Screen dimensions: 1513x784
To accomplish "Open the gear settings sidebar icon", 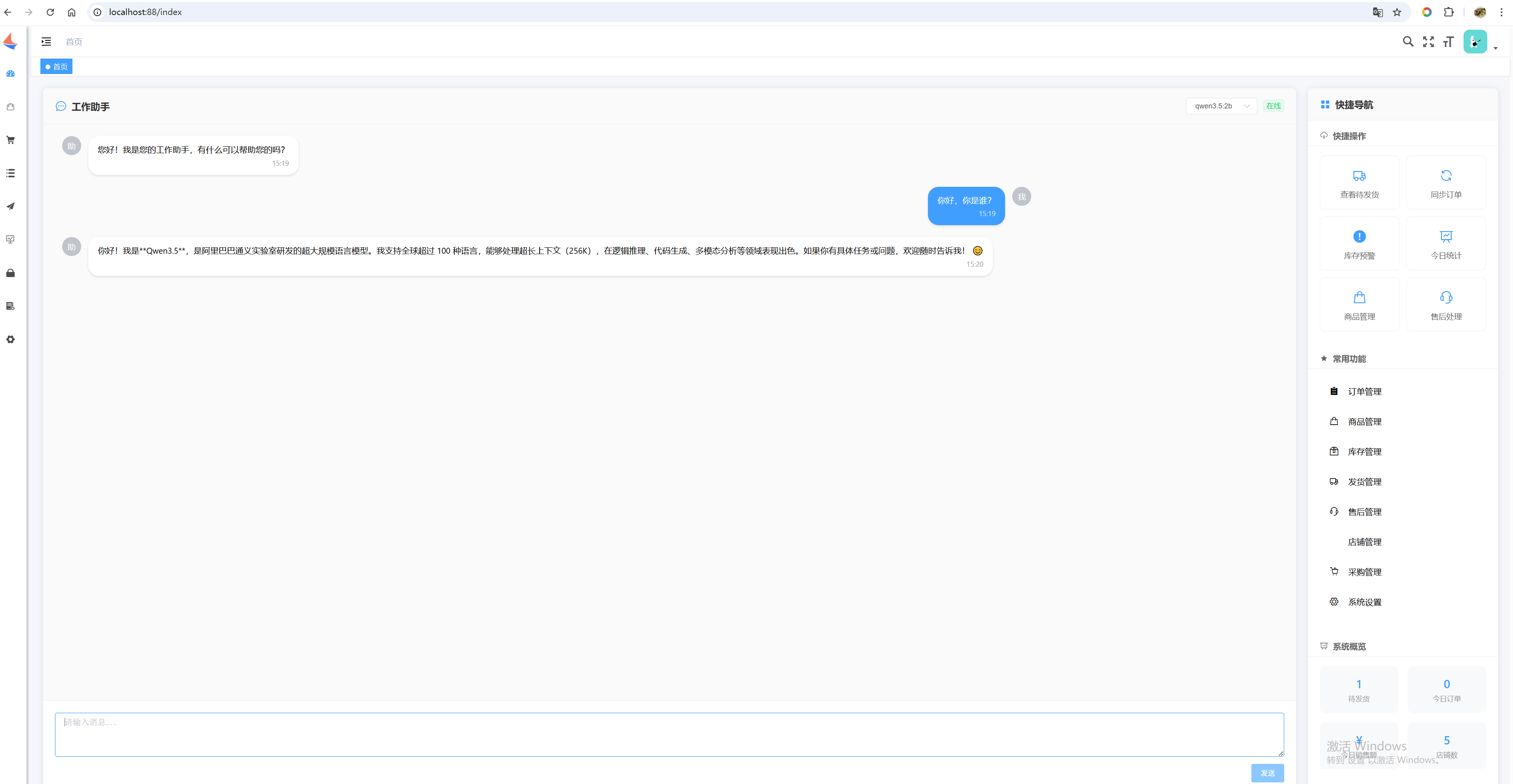I will 11,340.
